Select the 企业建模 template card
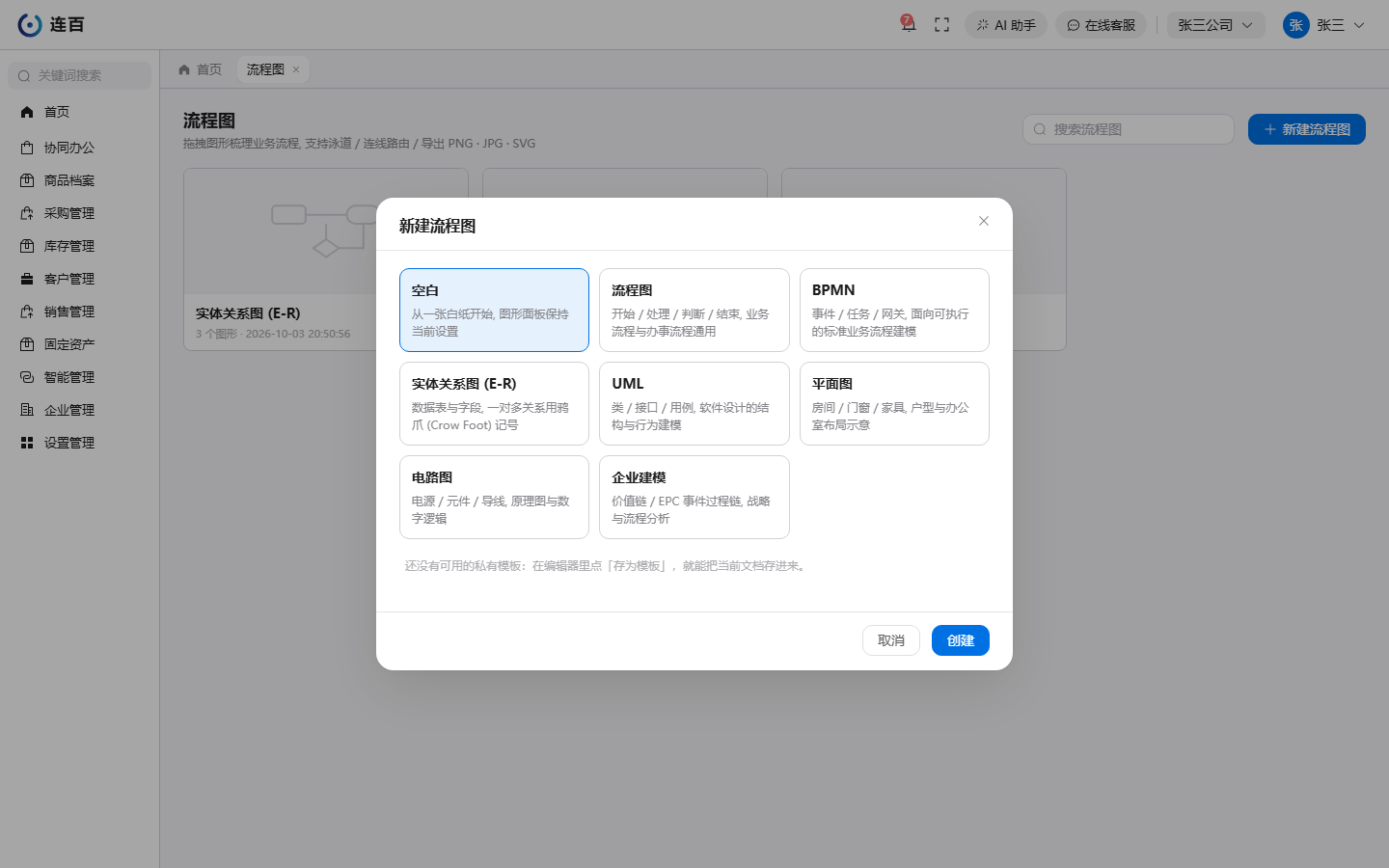1389x868 pixels. [x=694, y=497]
